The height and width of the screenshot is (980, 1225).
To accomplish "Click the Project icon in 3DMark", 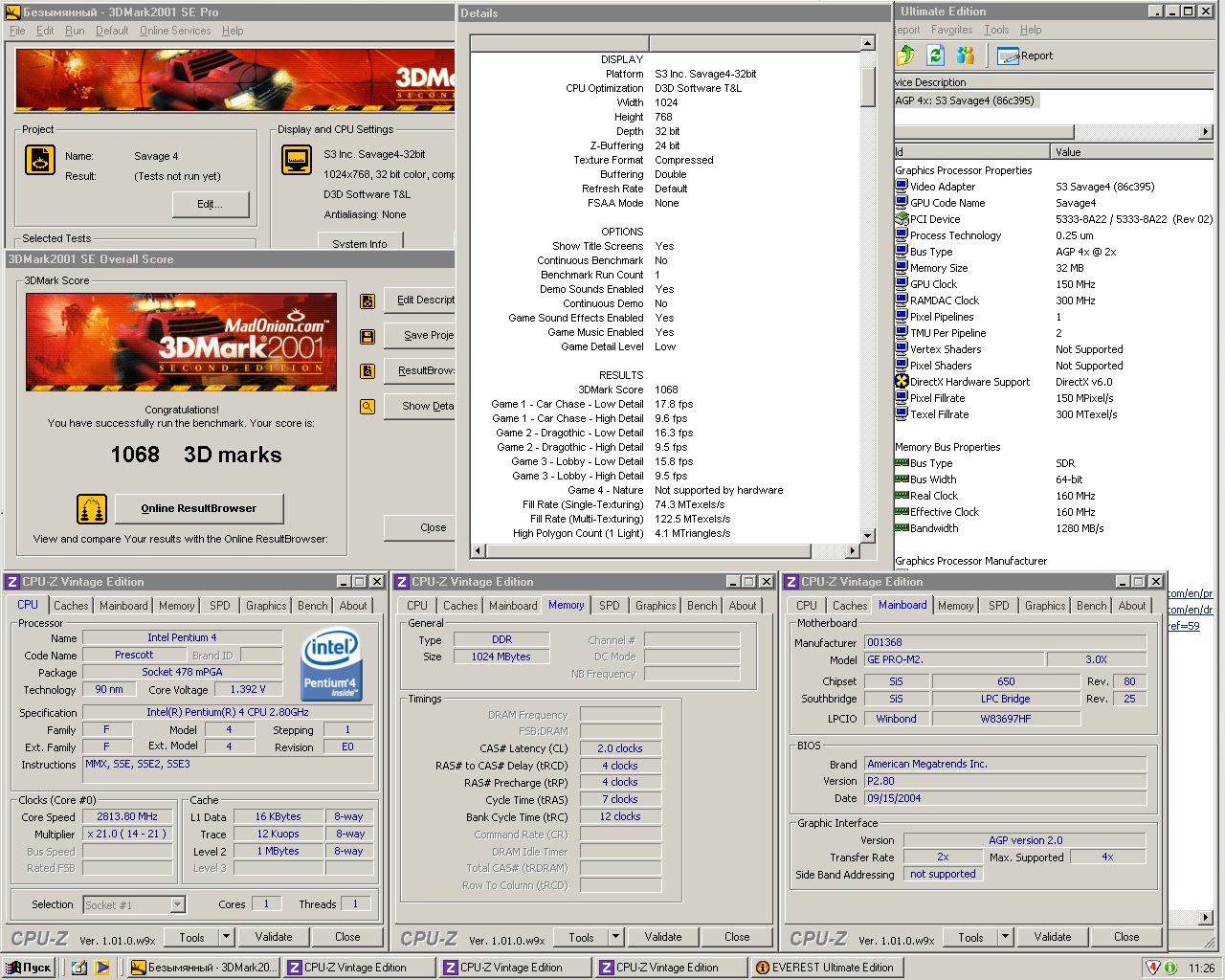I will click(40, 160).
